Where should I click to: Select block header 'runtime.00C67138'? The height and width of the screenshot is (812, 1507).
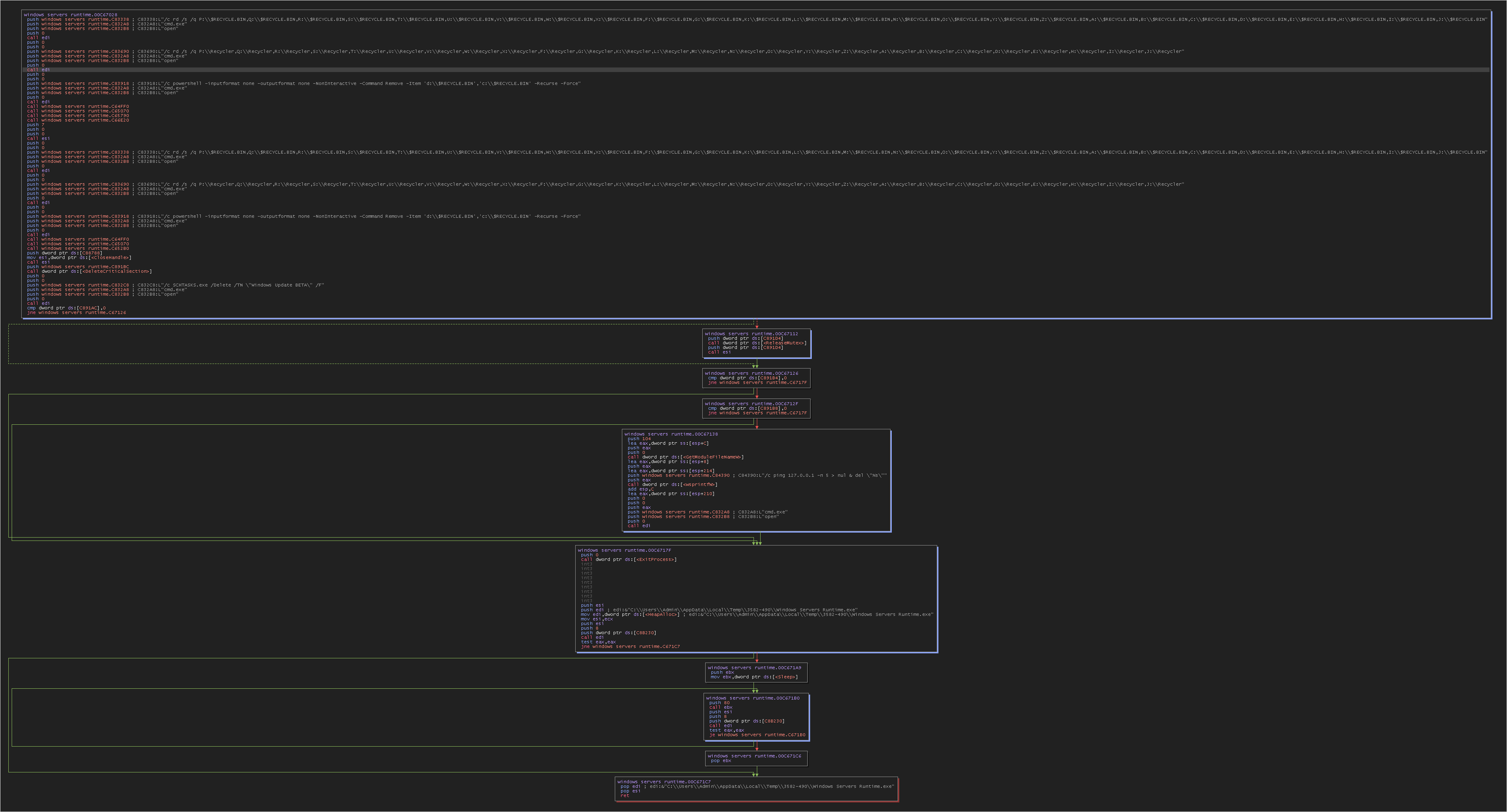click(x=671, y=434)
